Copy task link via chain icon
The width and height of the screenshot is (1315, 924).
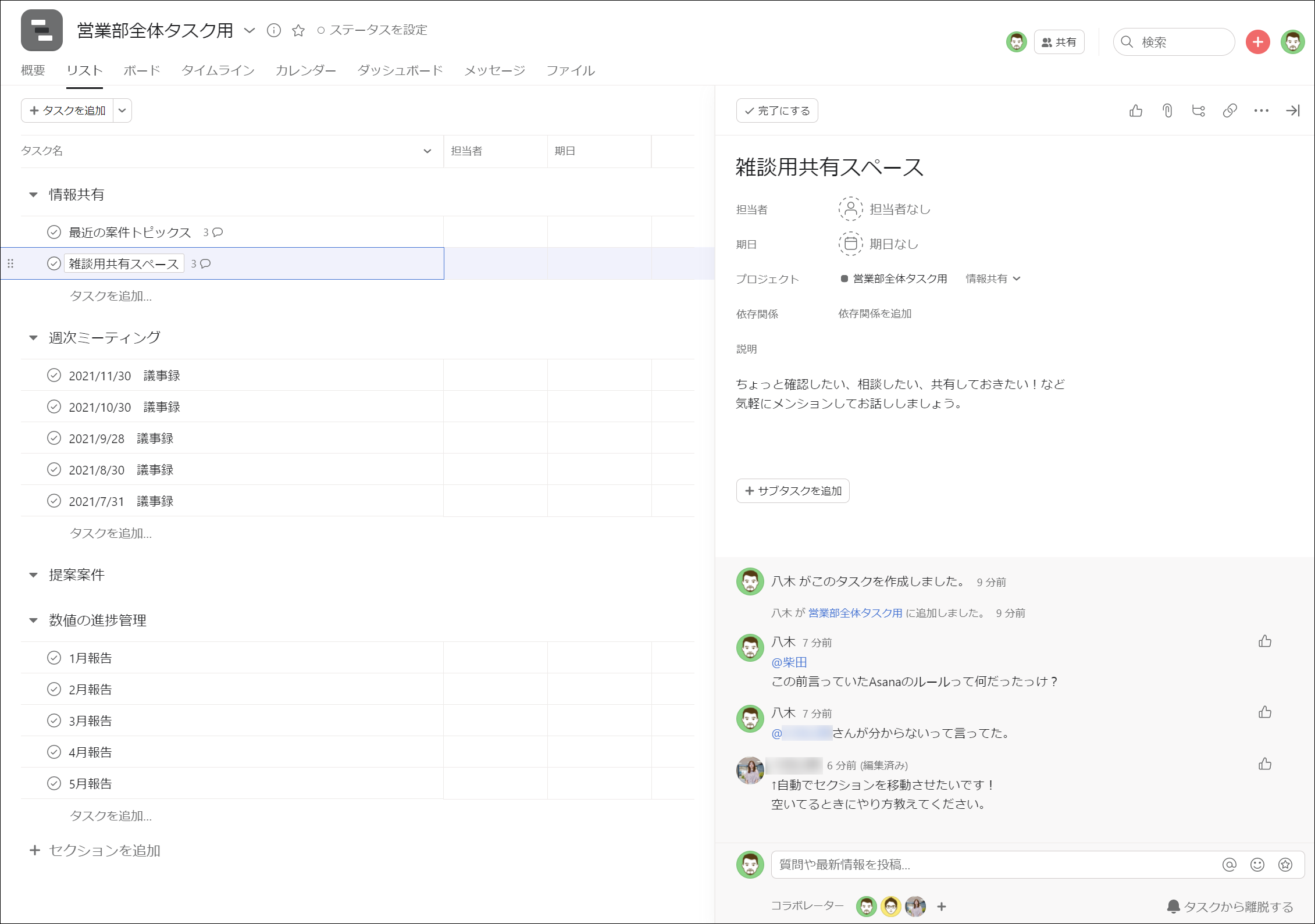(1230, 110)
